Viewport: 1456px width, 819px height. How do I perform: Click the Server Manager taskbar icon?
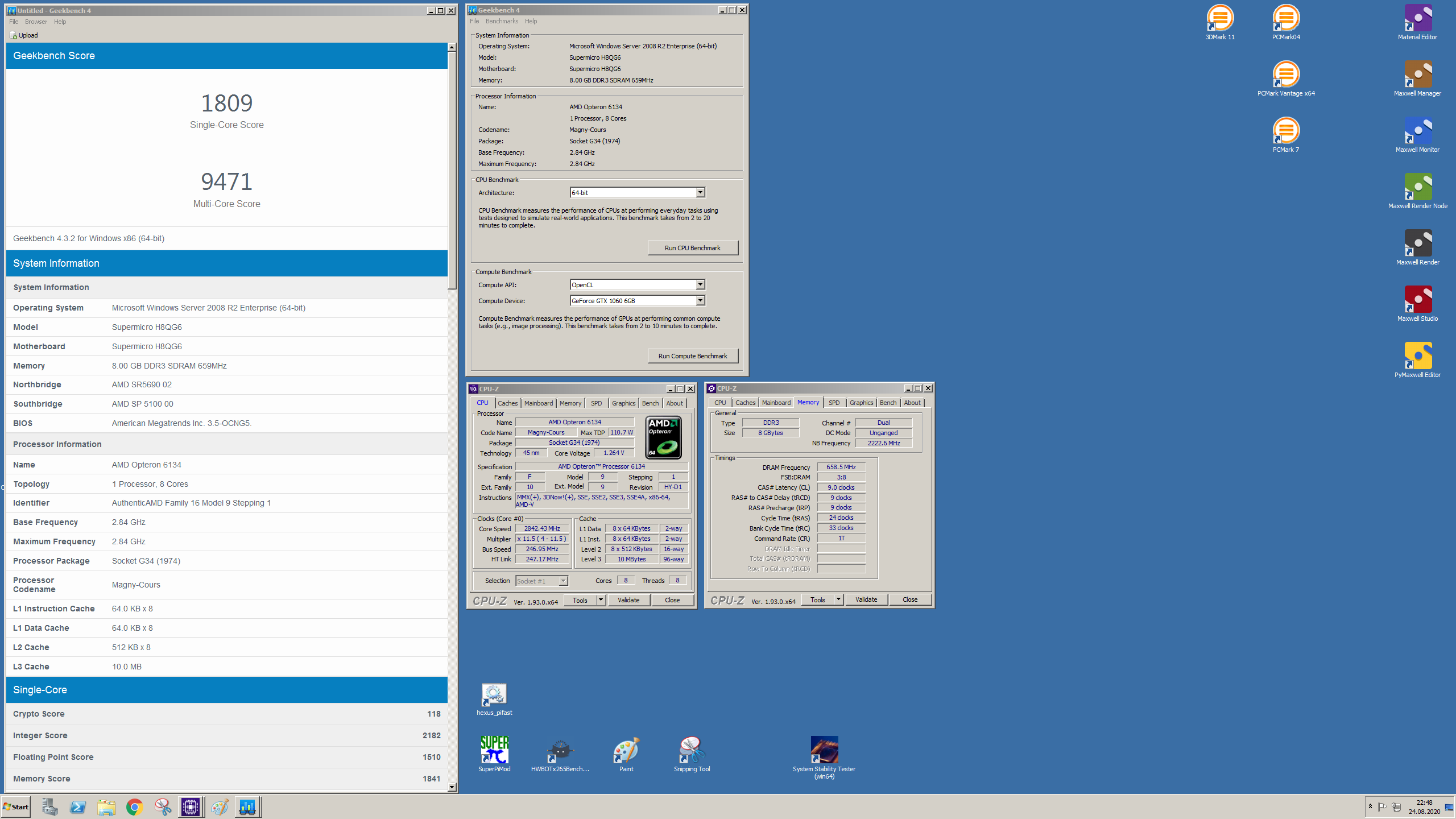click(49, 807)
